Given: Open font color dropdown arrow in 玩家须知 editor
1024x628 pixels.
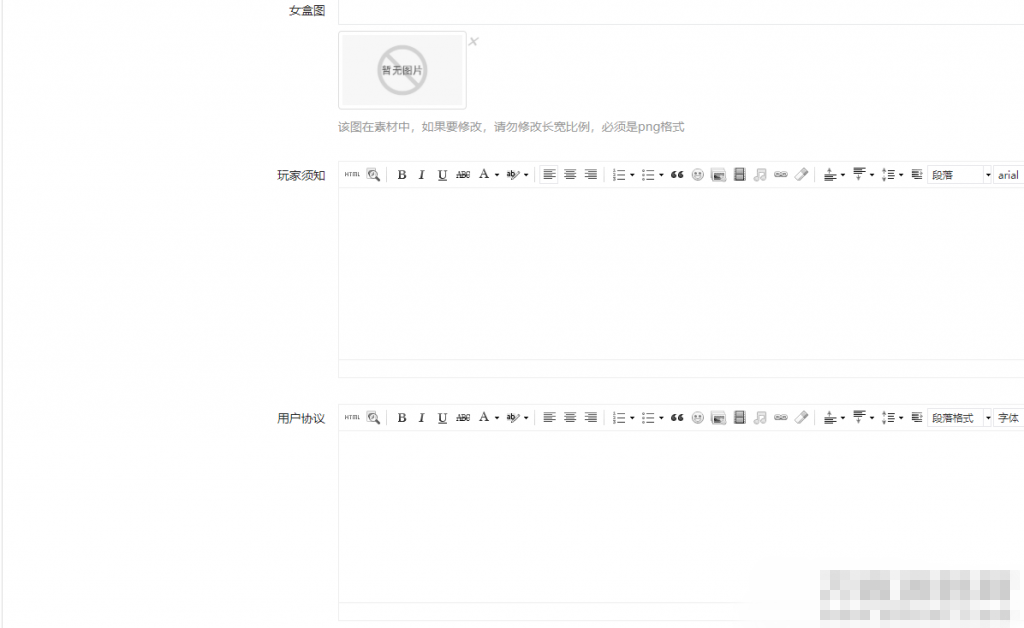Looking at the screenshot, I should 497,175.
